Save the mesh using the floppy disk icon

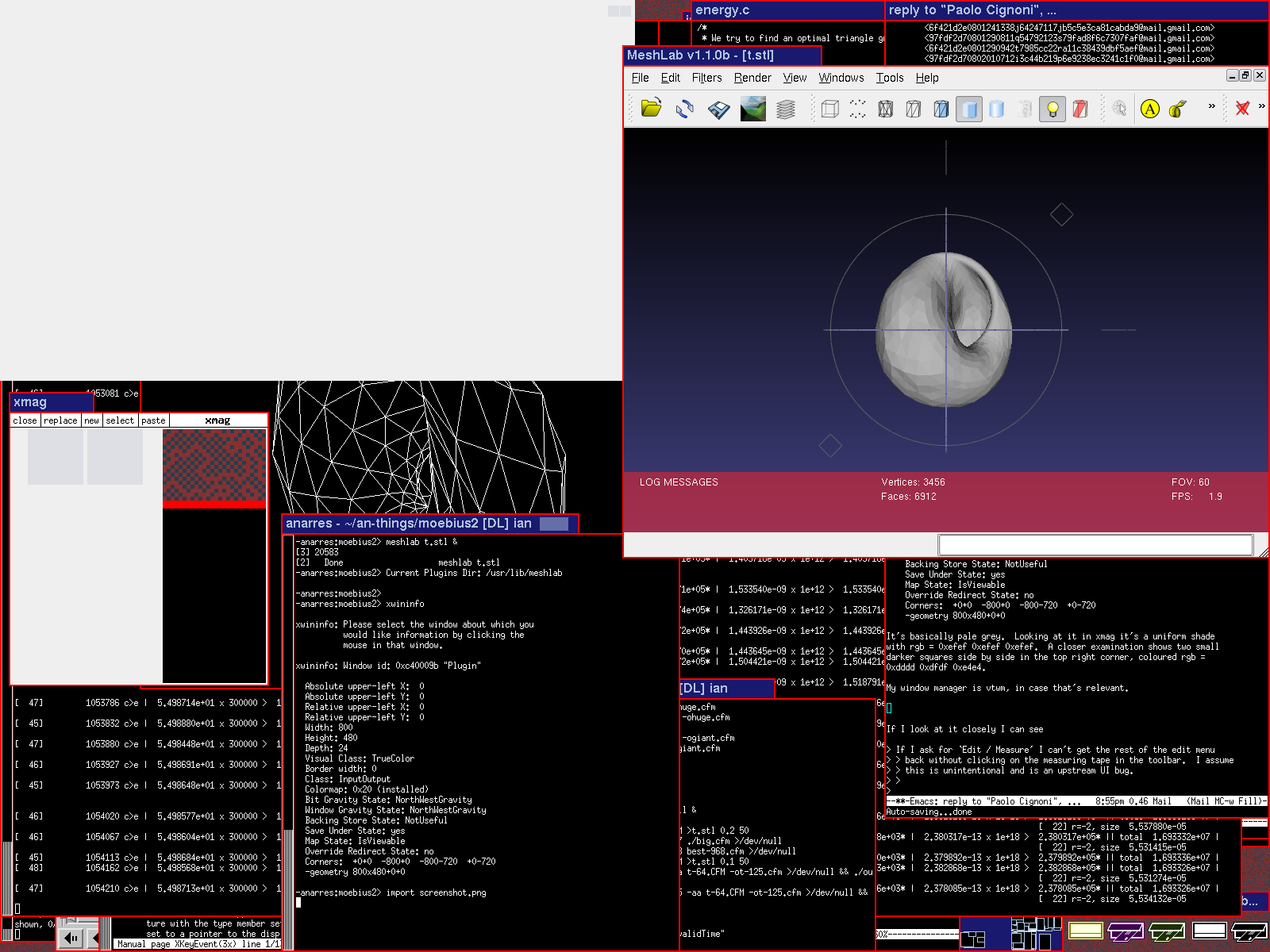pos(719,109)
